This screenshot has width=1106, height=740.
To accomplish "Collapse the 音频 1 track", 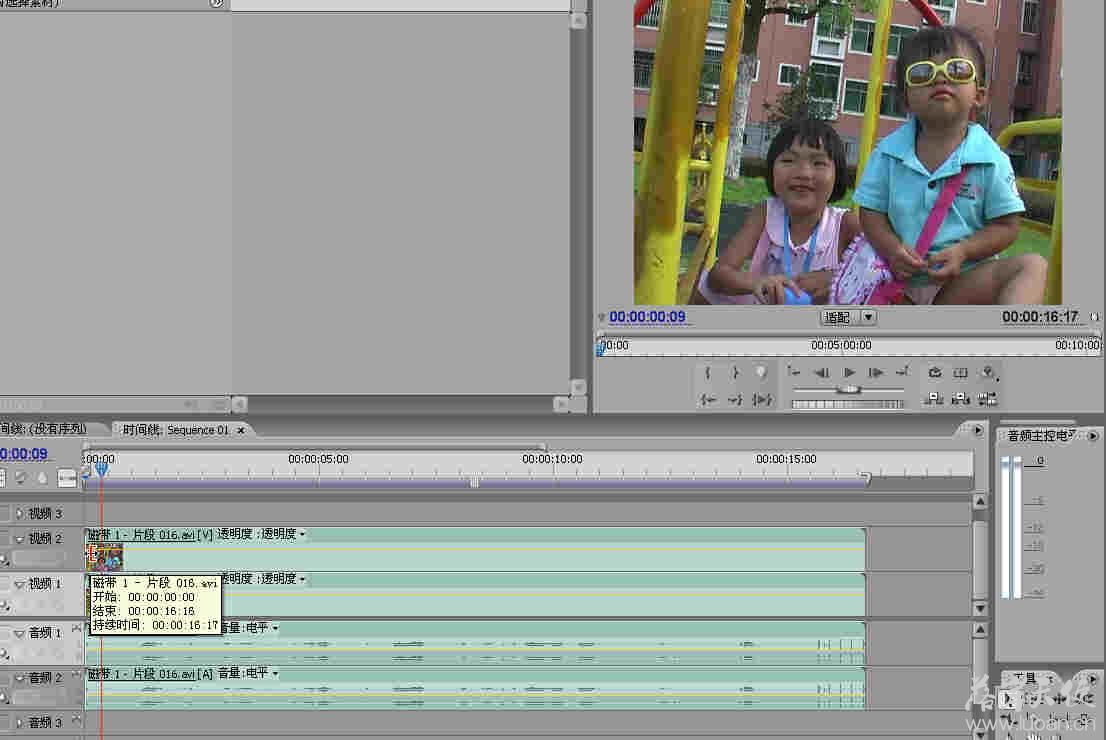I will (19, 633).
